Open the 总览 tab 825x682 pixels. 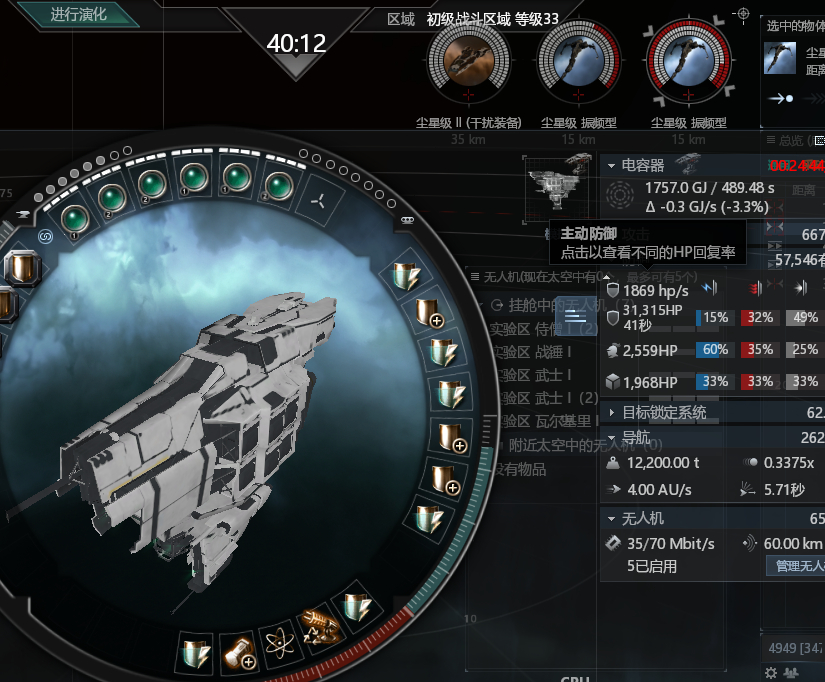click(791, 140)
